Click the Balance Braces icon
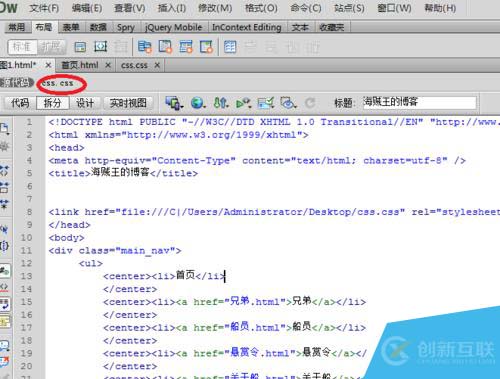 point(4,246)
